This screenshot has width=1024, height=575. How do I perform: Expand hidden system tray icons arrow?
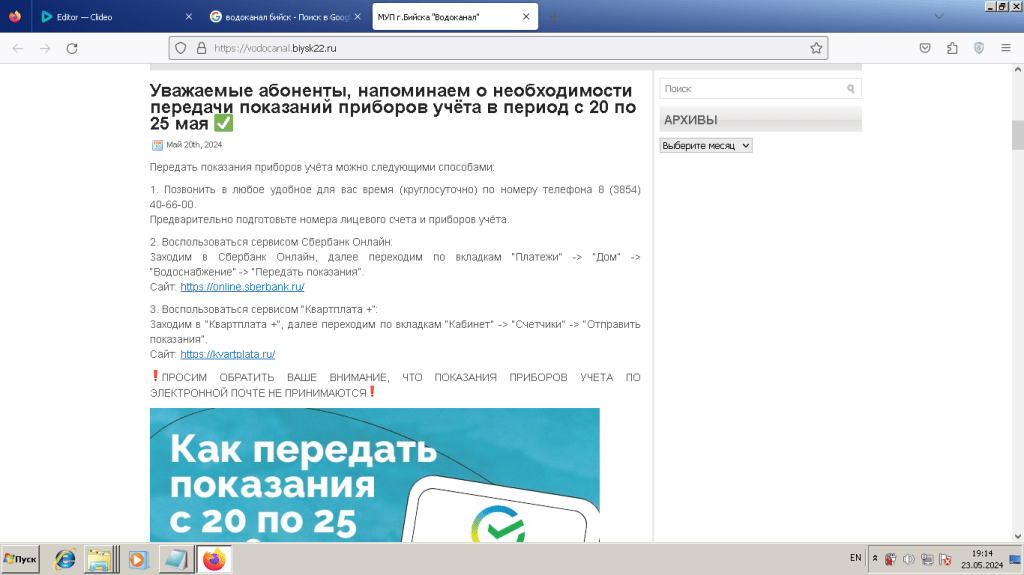tap(876, 559)
